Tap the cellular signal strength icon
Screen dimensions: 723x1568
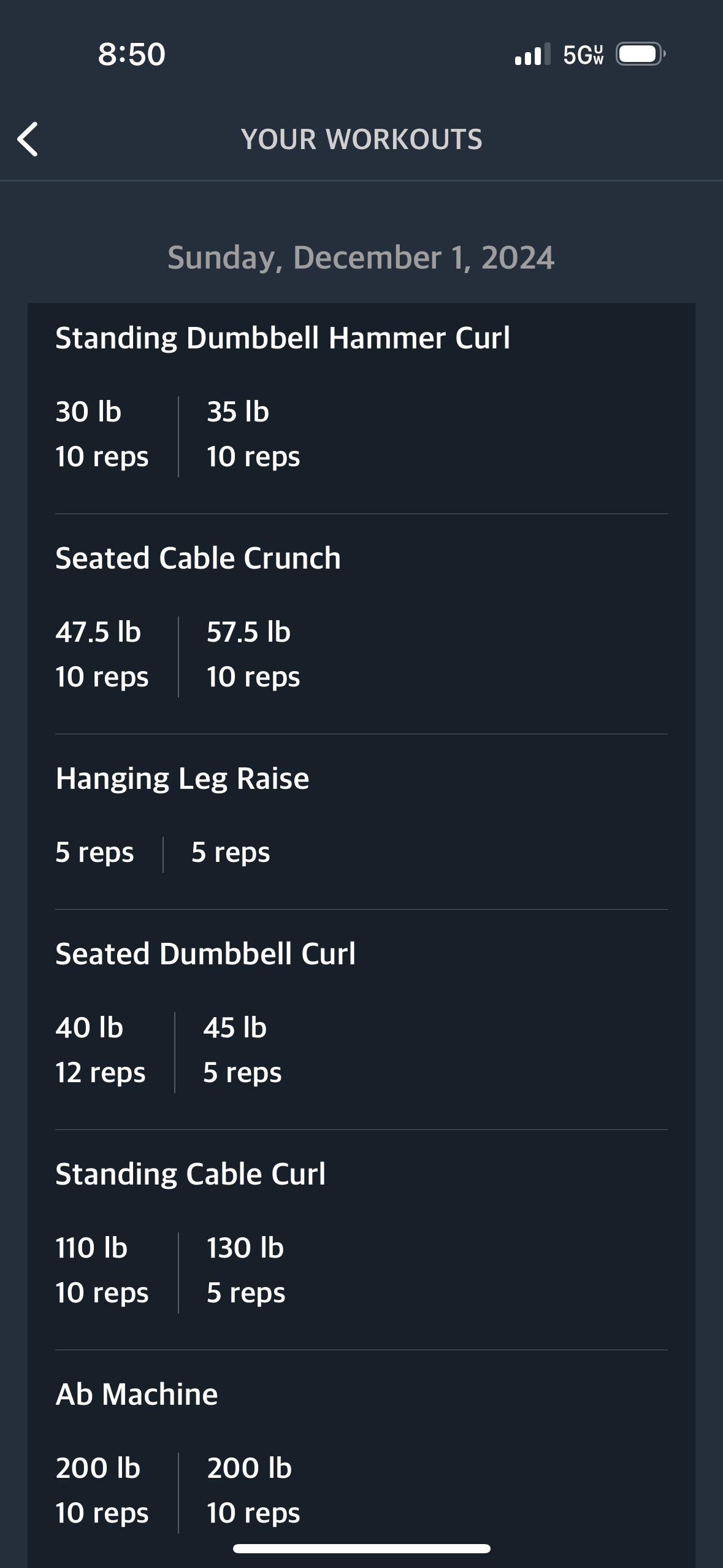pyautogui.click(x=532, y=55)
